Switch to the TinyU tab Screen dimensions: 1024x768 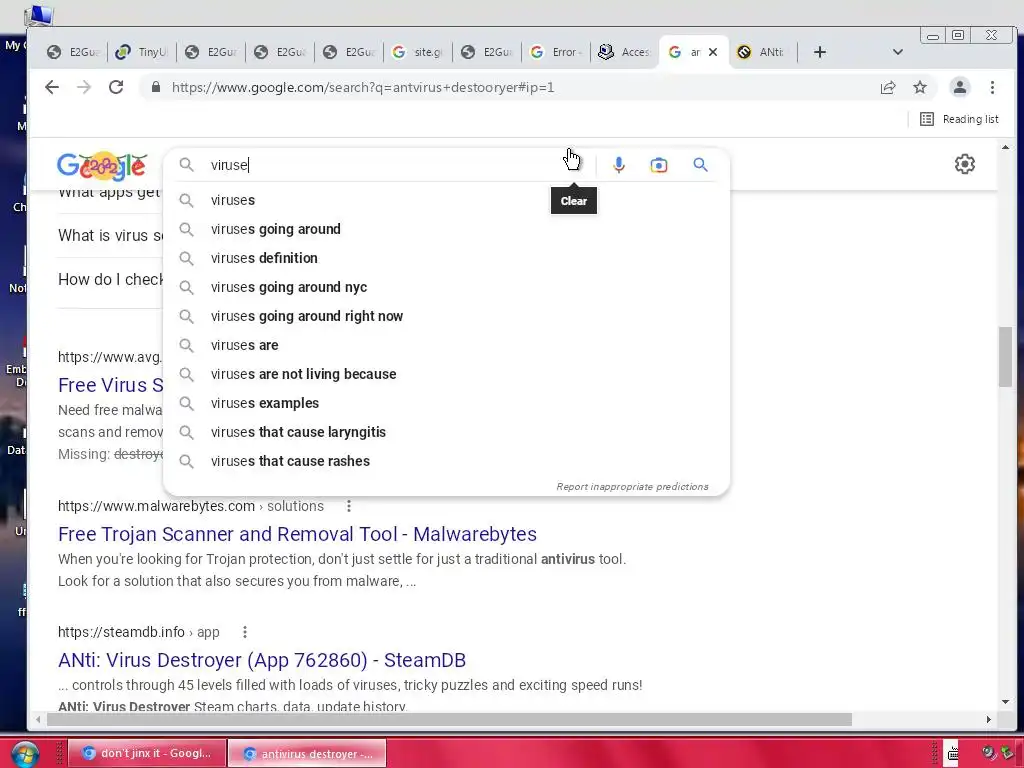coord(142,52)
